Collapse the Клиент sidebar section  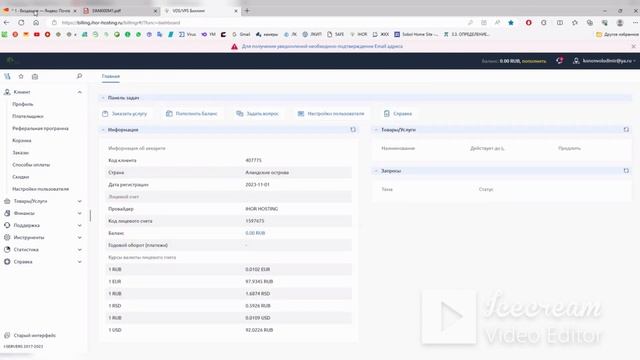click(80, 92)
